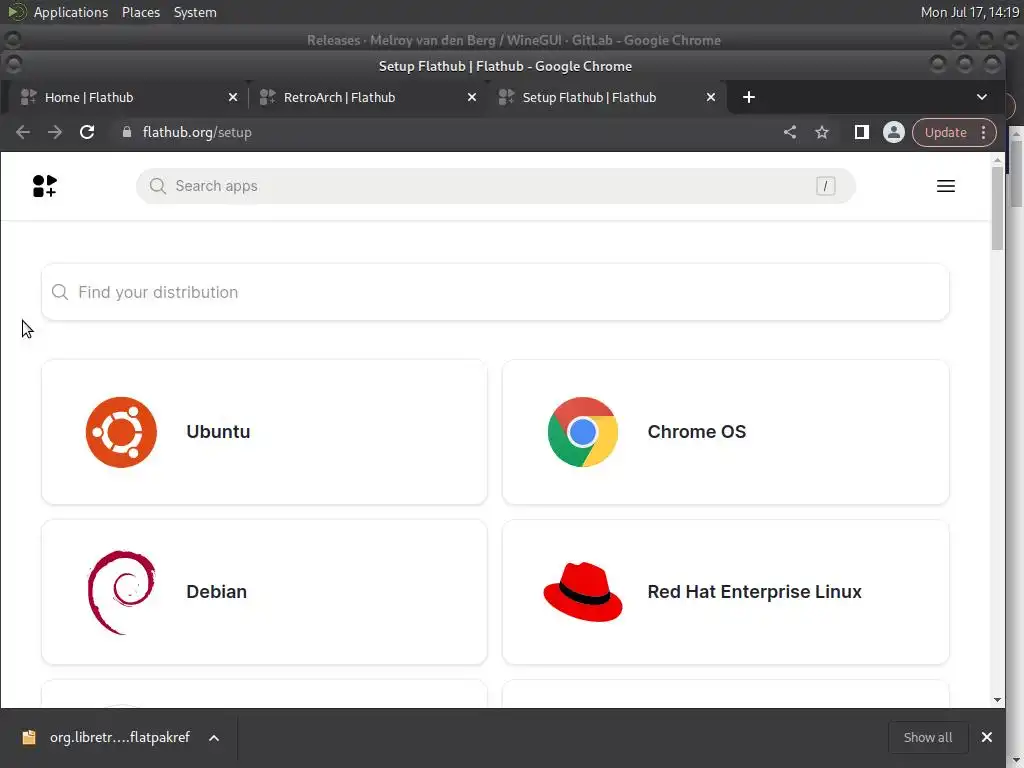Click the Chrome OS logo

pos(583,432)
